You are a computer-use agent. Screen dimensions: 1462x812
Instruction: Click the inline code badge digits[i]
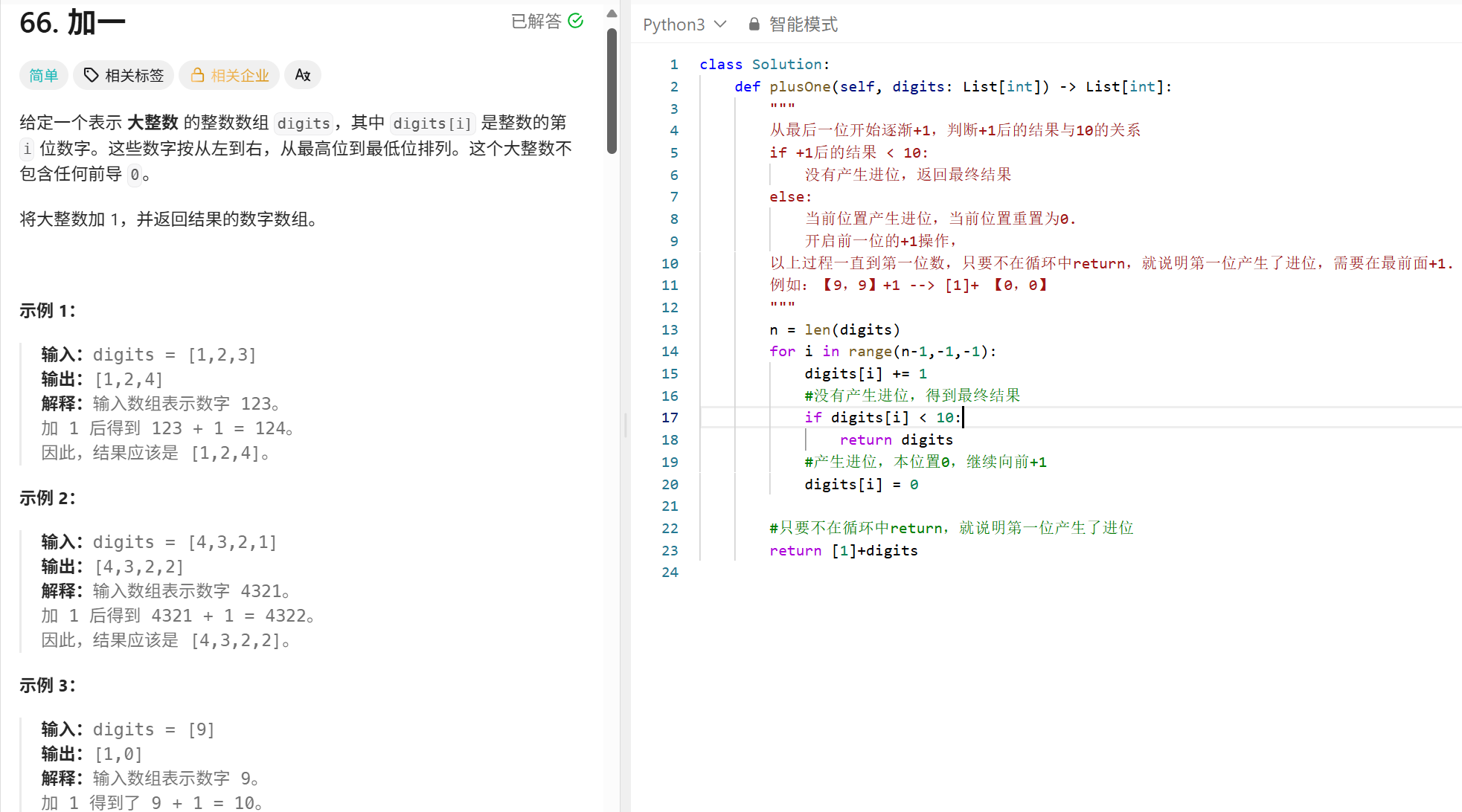click(432, 123)
